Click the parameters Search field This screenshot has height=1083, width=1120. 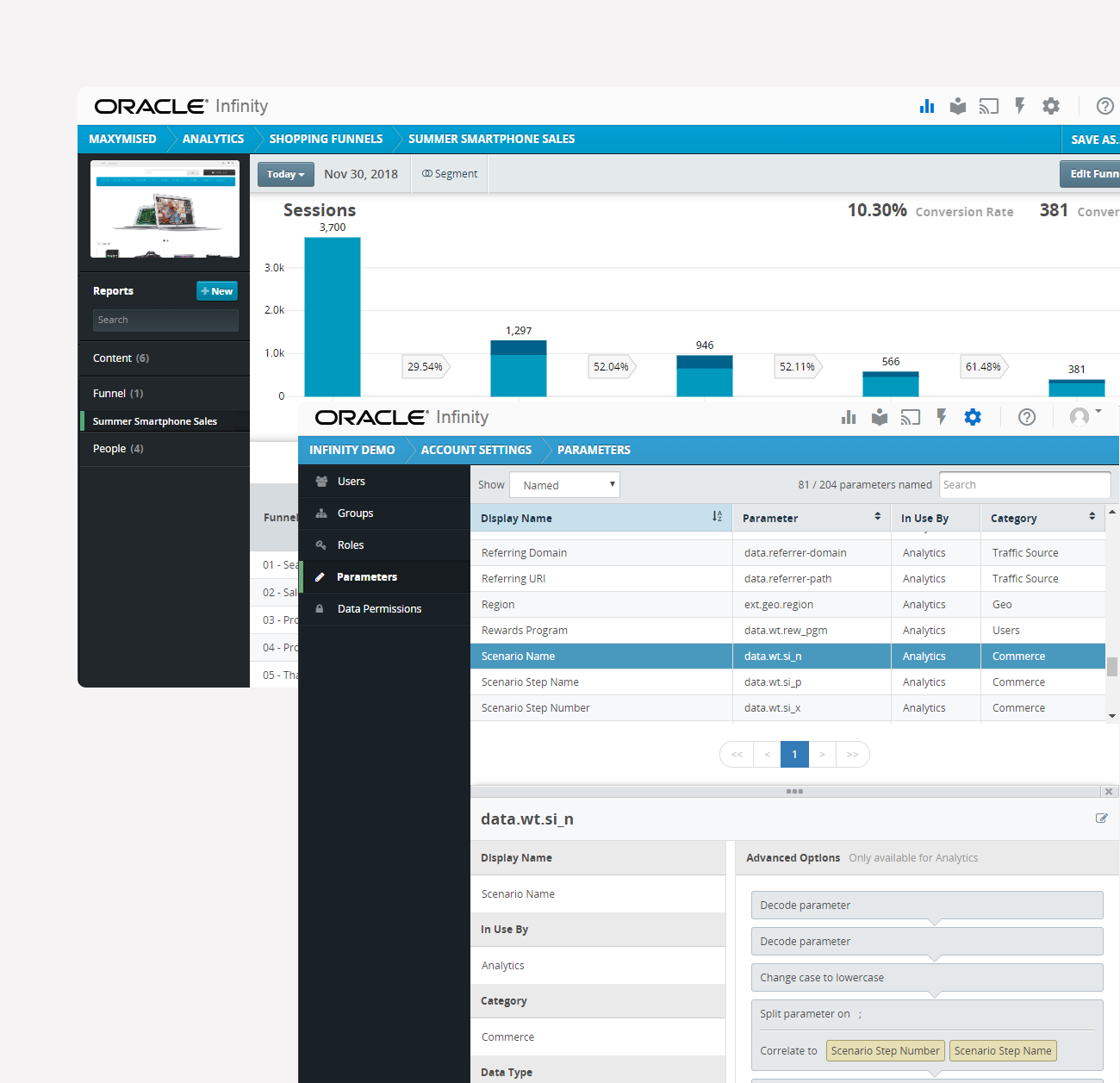tap(1025, 485)
